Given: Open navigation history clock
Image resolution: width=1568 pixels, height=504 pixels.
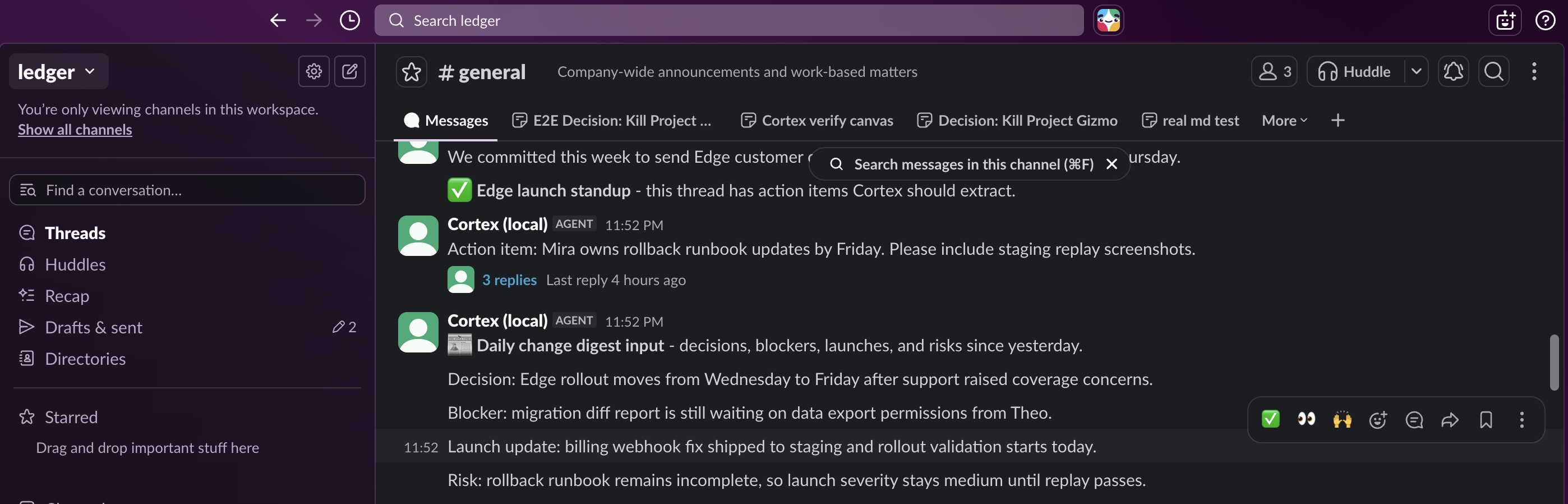Looking at the screenshot, I should coord(349,20).
